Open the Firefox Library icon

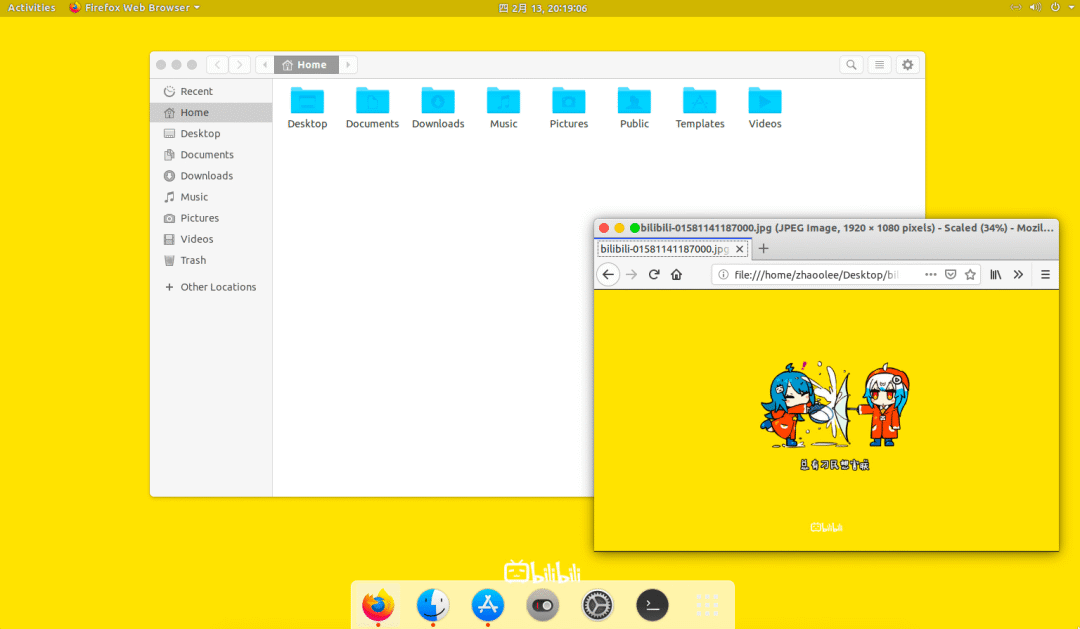tap(996, 274)
